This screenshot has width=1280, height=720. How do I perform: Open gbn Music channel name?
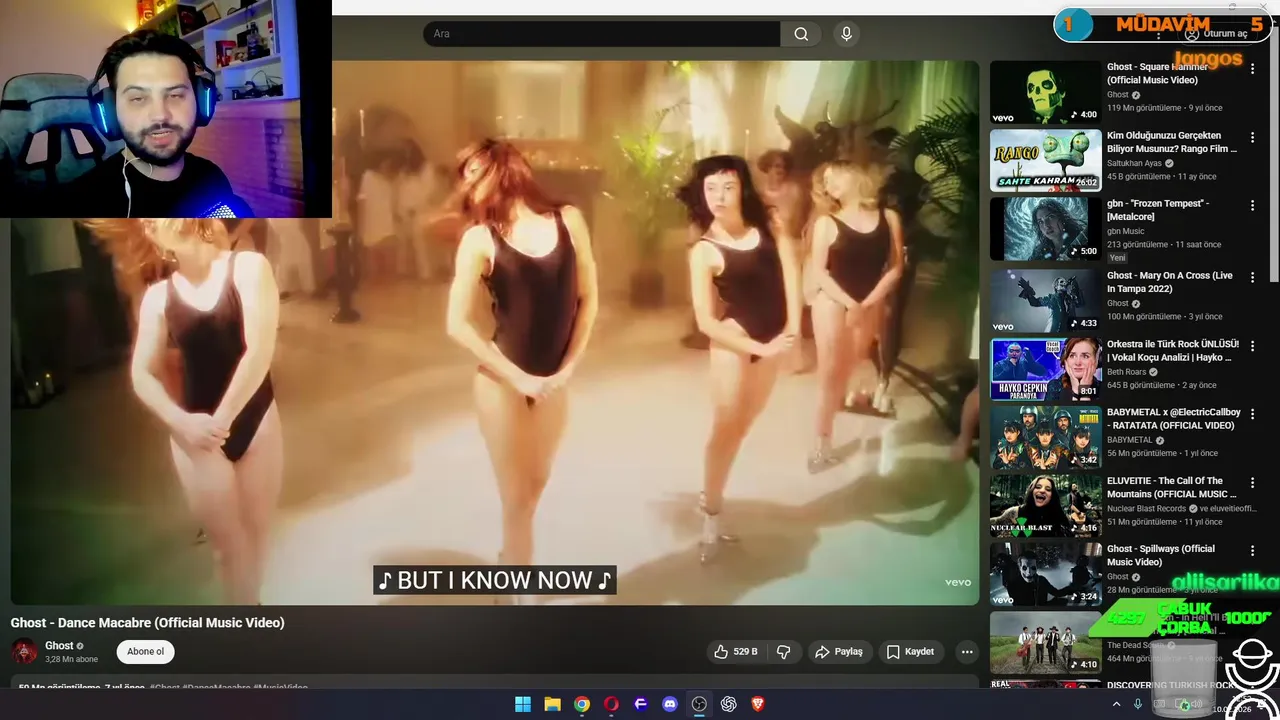1125,231
